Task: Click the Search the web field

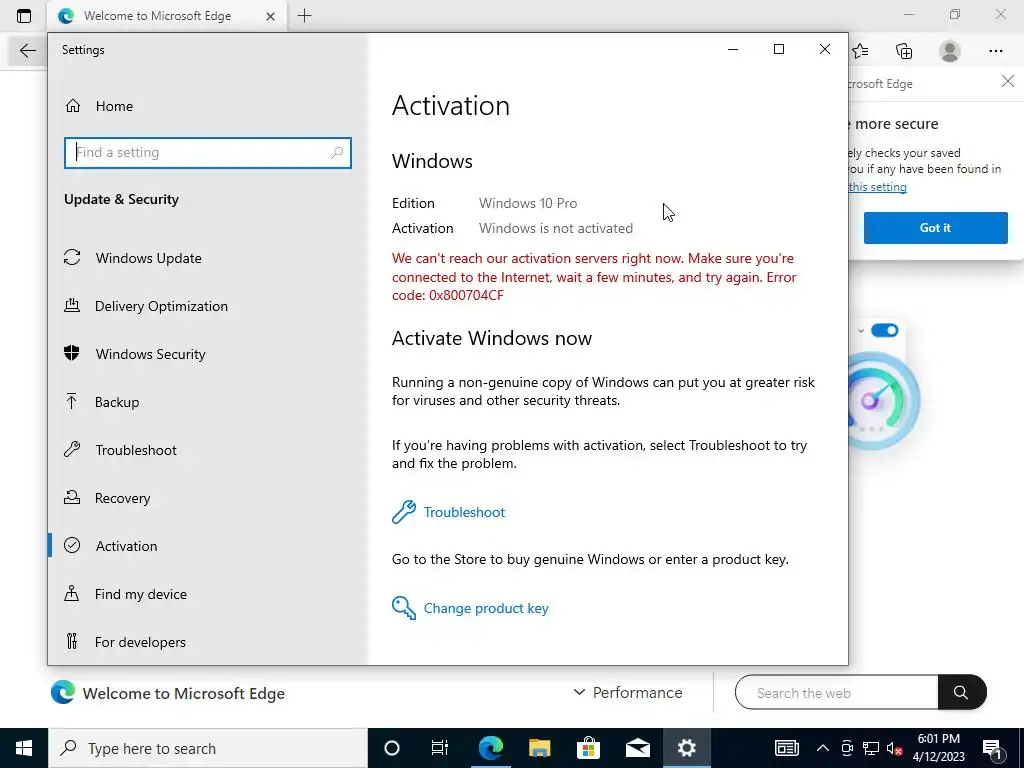Action: click(x=837, y=692)
